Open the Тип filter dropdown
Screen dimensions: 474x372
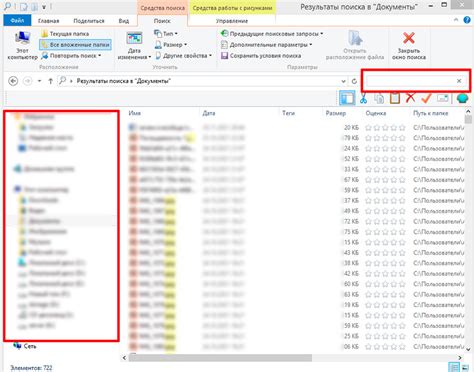click(166, 34)
